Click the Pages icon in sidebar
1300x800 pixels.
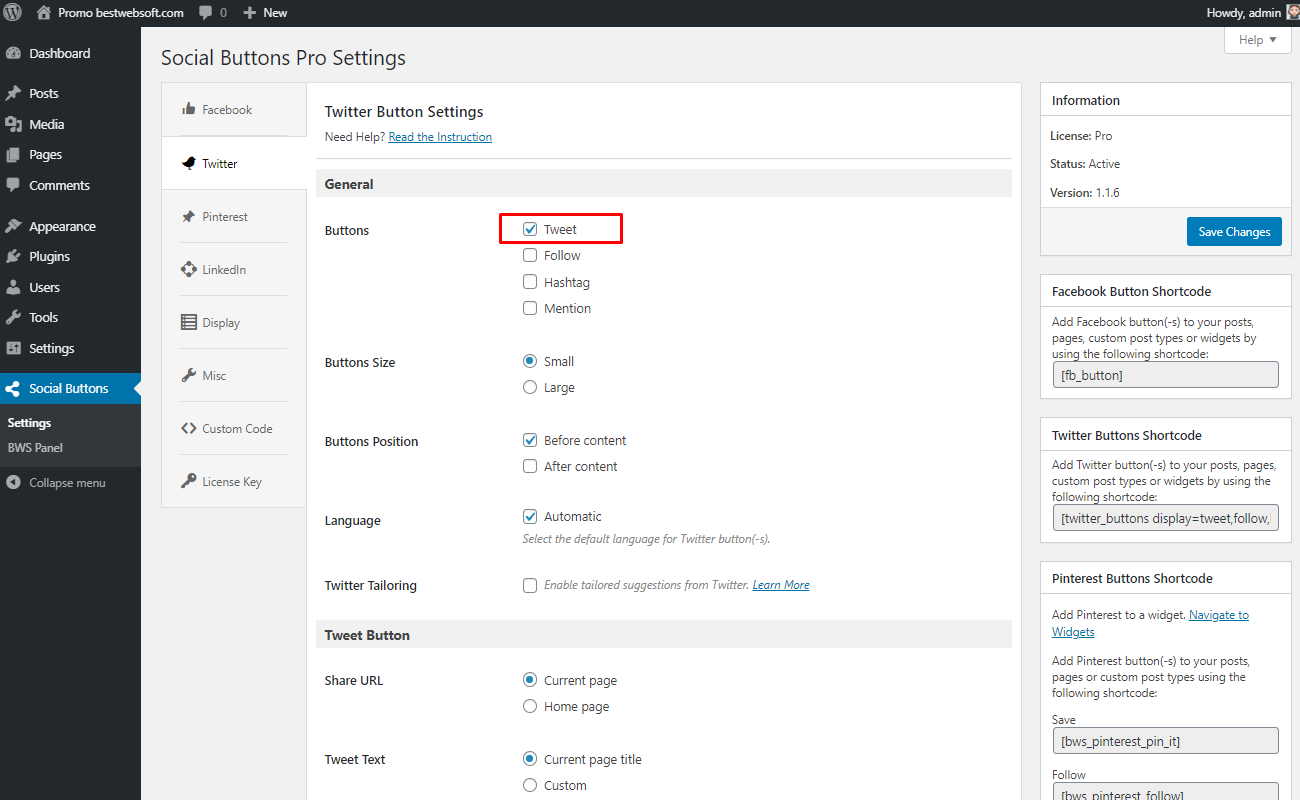click(13, 155)
